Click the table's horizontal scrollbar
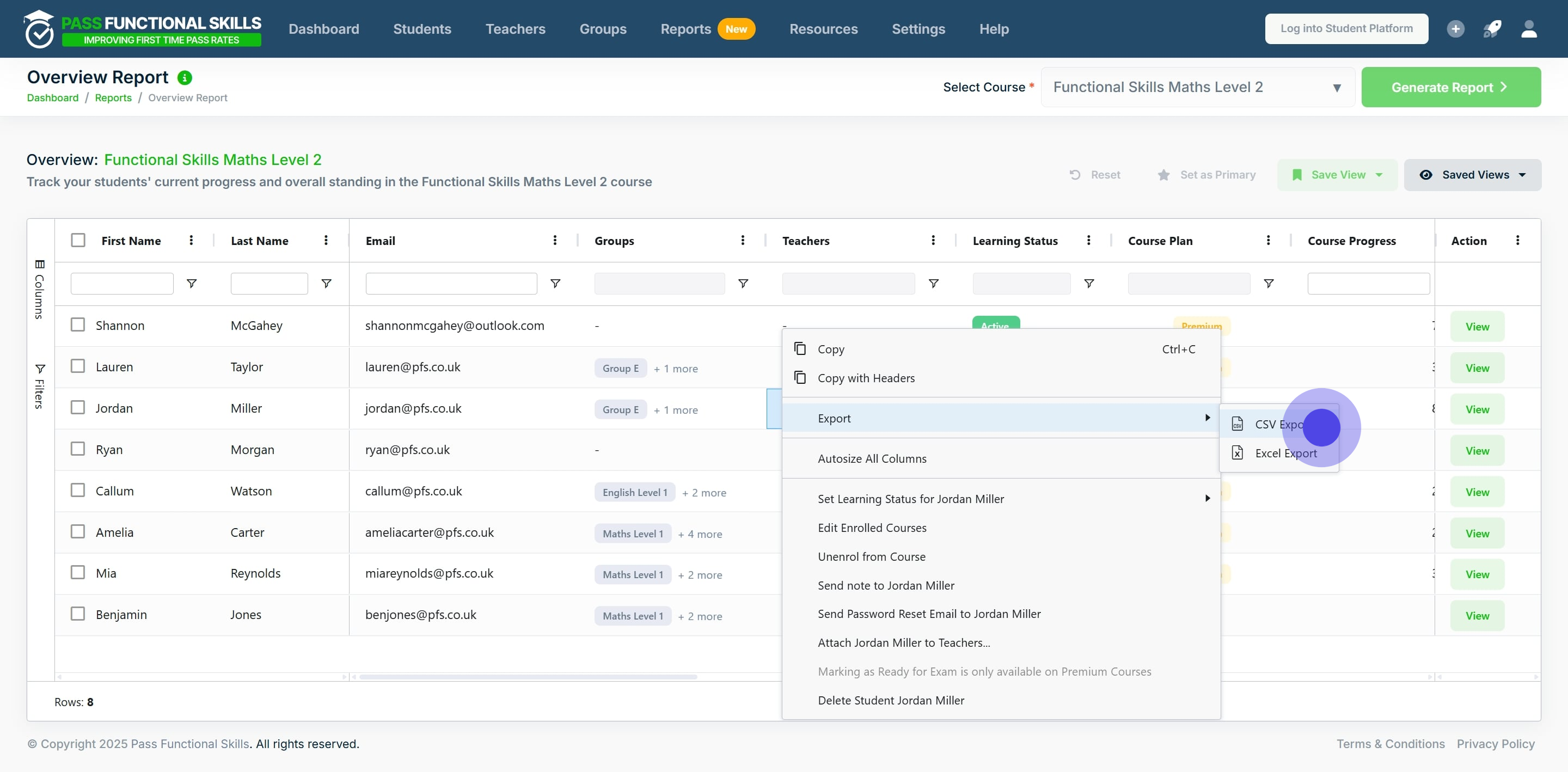The height and width of the screenshot is (772, 1568). 528,676
